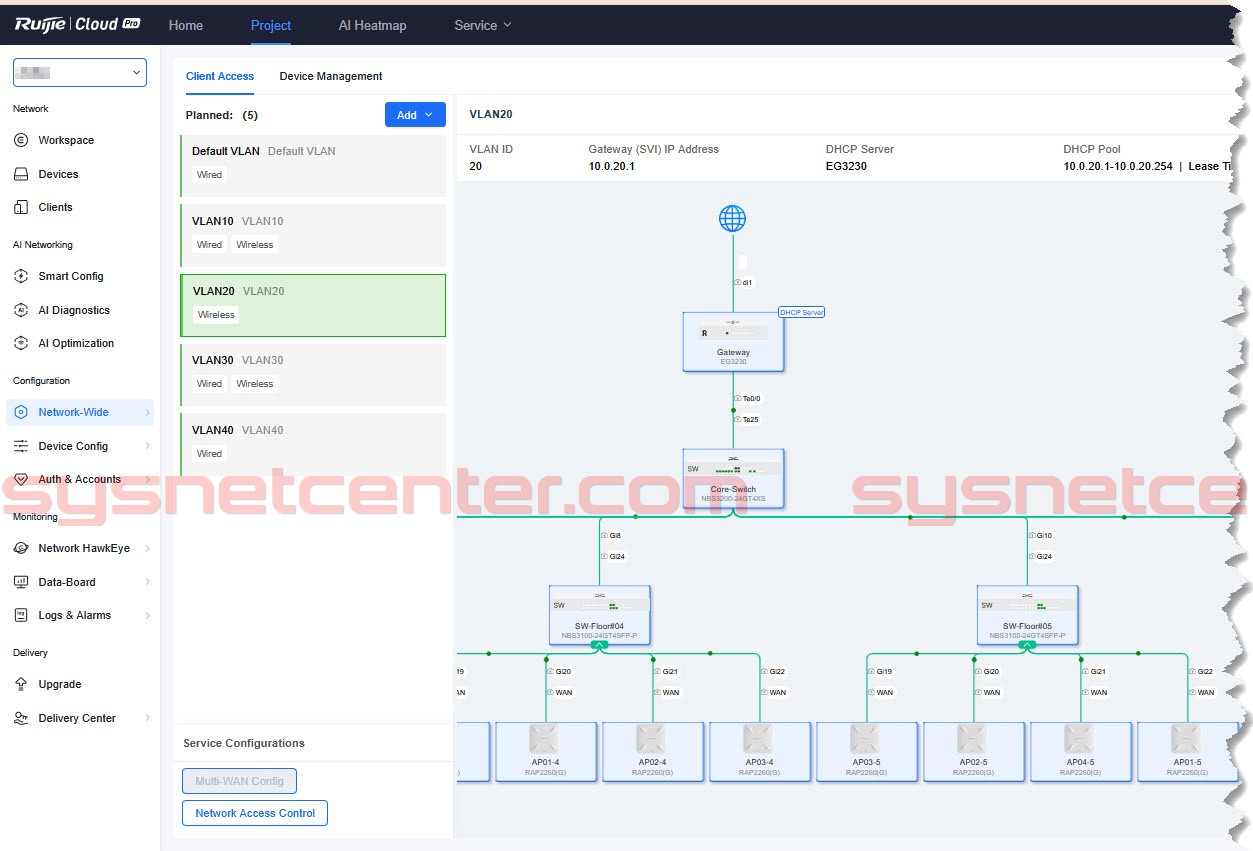Click the AP03-5 access point icon
This screenshot has height=851, width=1253.
point(865,741)
